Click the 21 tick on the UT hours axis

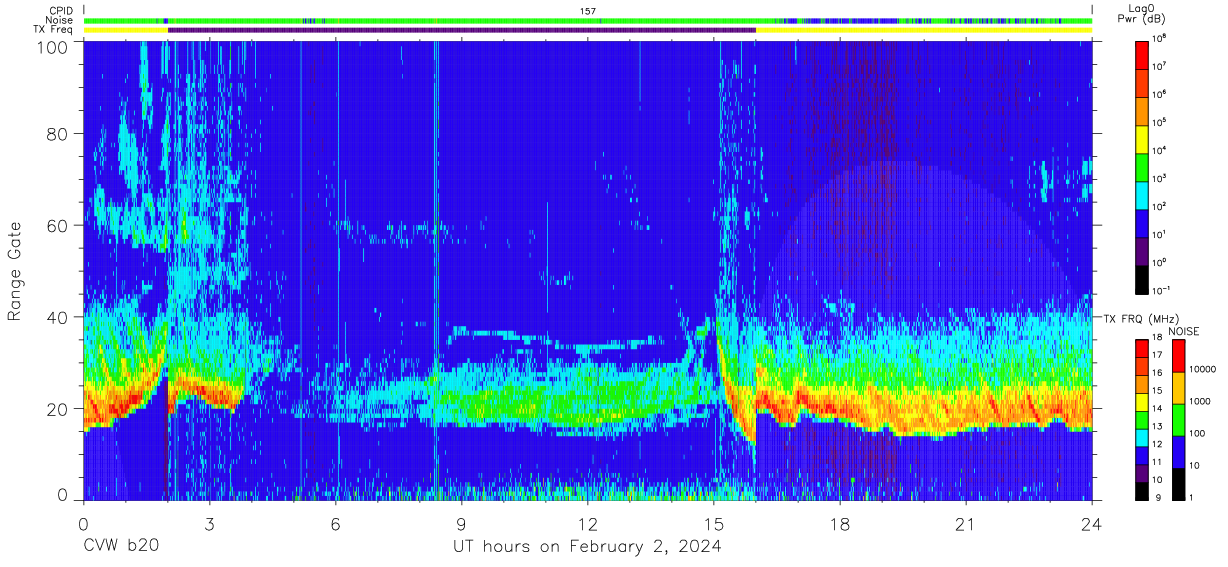[966, 523]
